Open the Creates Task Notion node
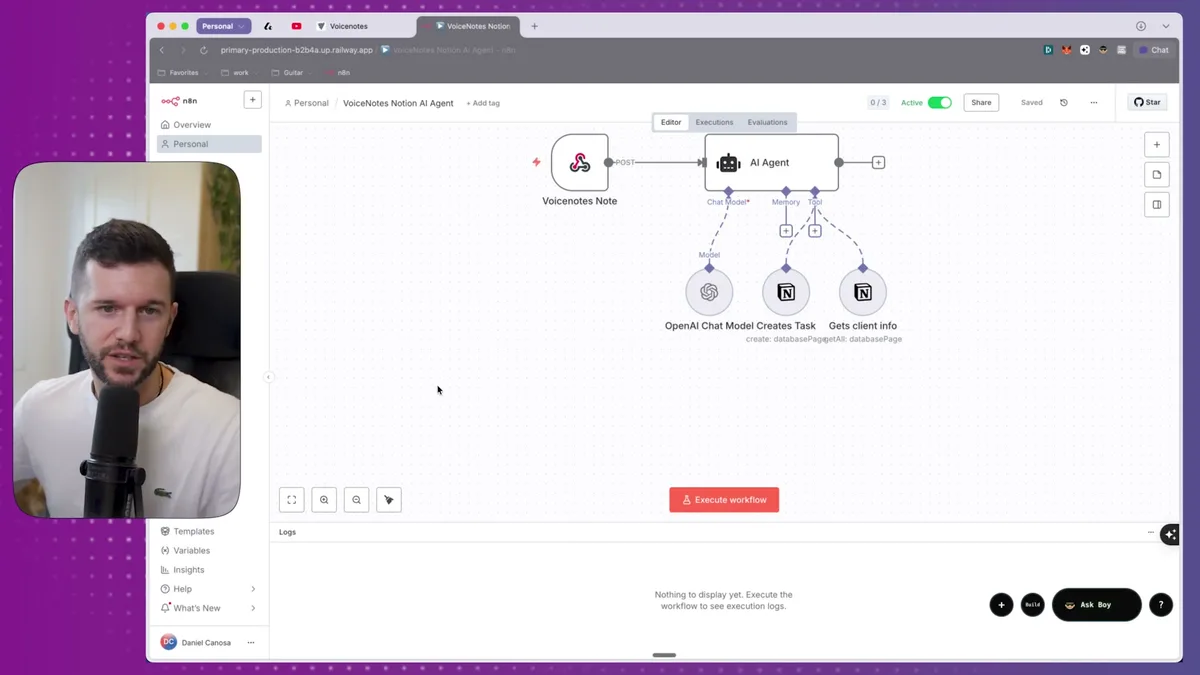Viewport: 1200px width, 675px height. tap(786, 292)
